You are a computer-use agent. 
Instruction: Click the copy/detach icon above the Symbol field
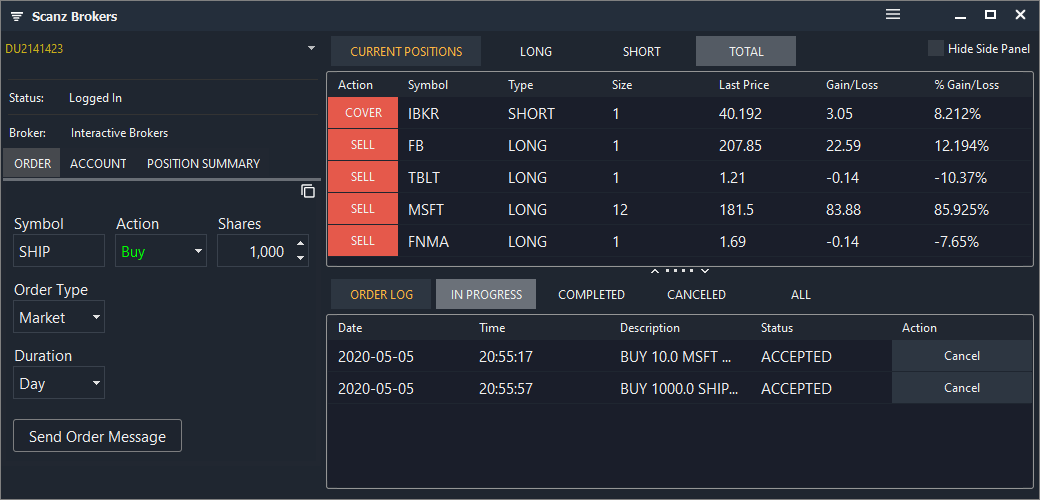[308, 191]
